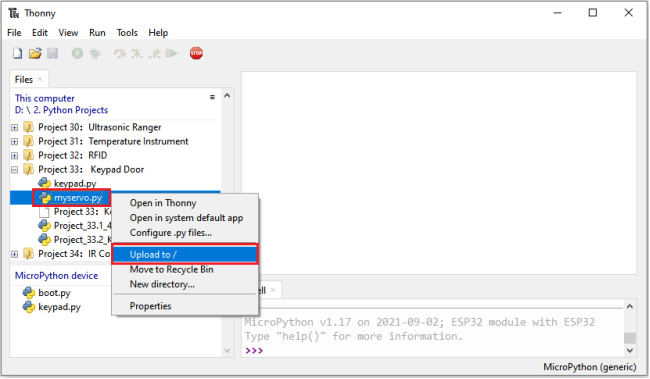Choose Open in system default app
The width and height of the screenshot is (650, 379).
(x=185, y=218)
